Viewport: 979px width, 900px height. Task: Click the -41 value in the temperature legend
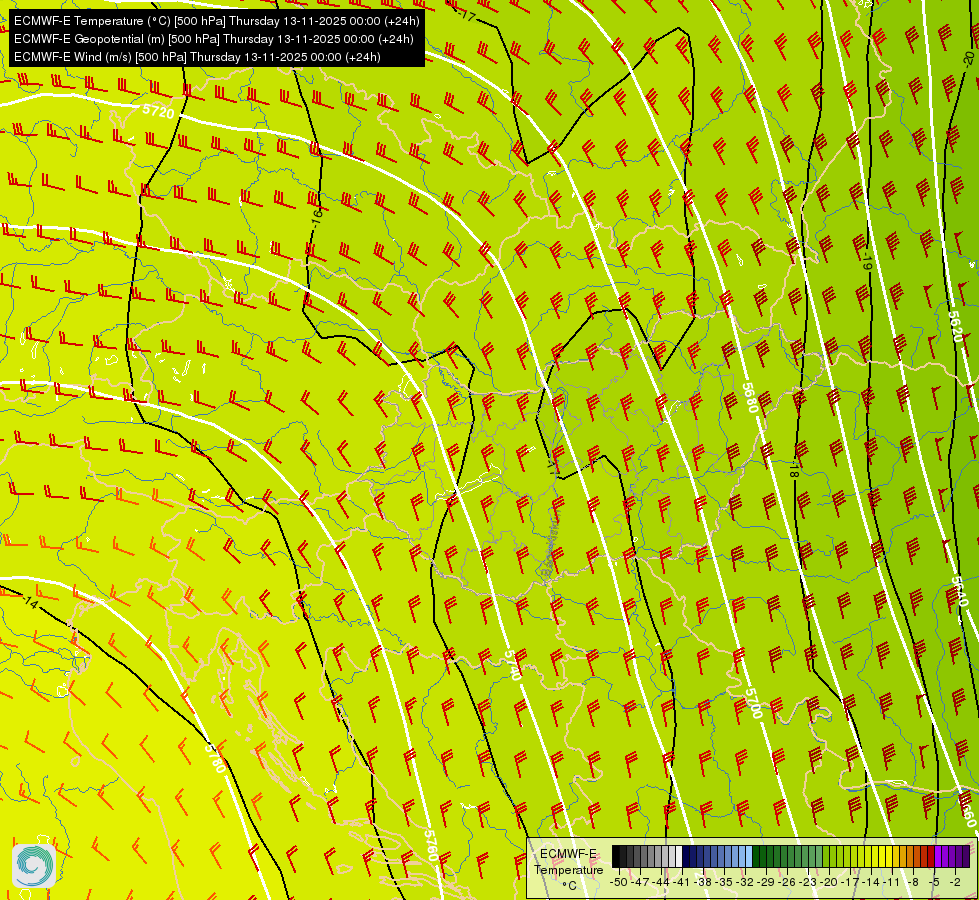coord(681,882)
